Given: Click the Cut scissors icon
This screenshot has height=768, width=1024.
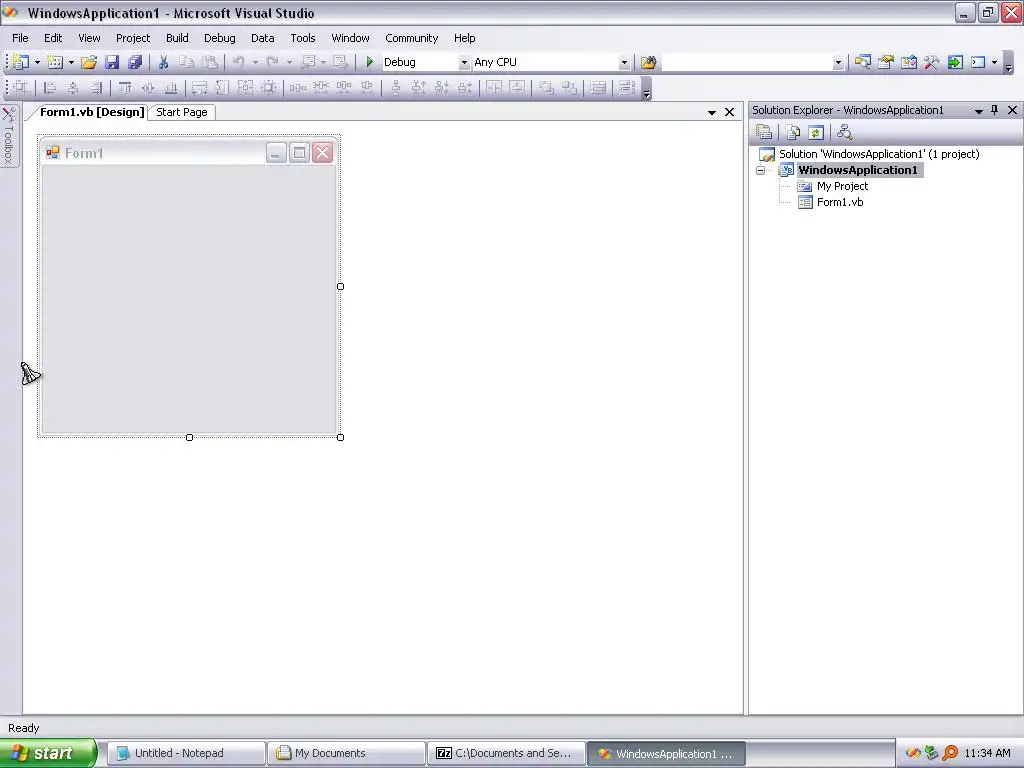Looking at the screenshot, I should (x=163, y=62).
